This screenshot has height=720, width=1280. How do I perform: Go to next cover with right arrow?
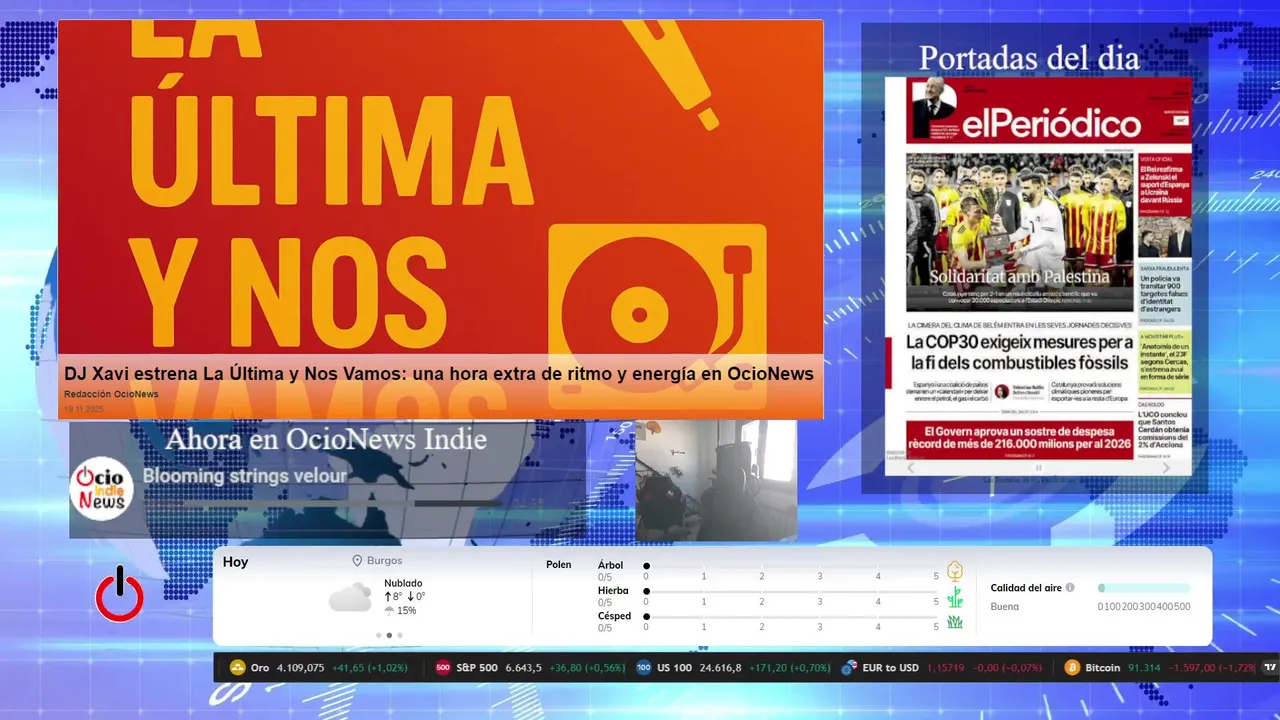(1166, 467)
